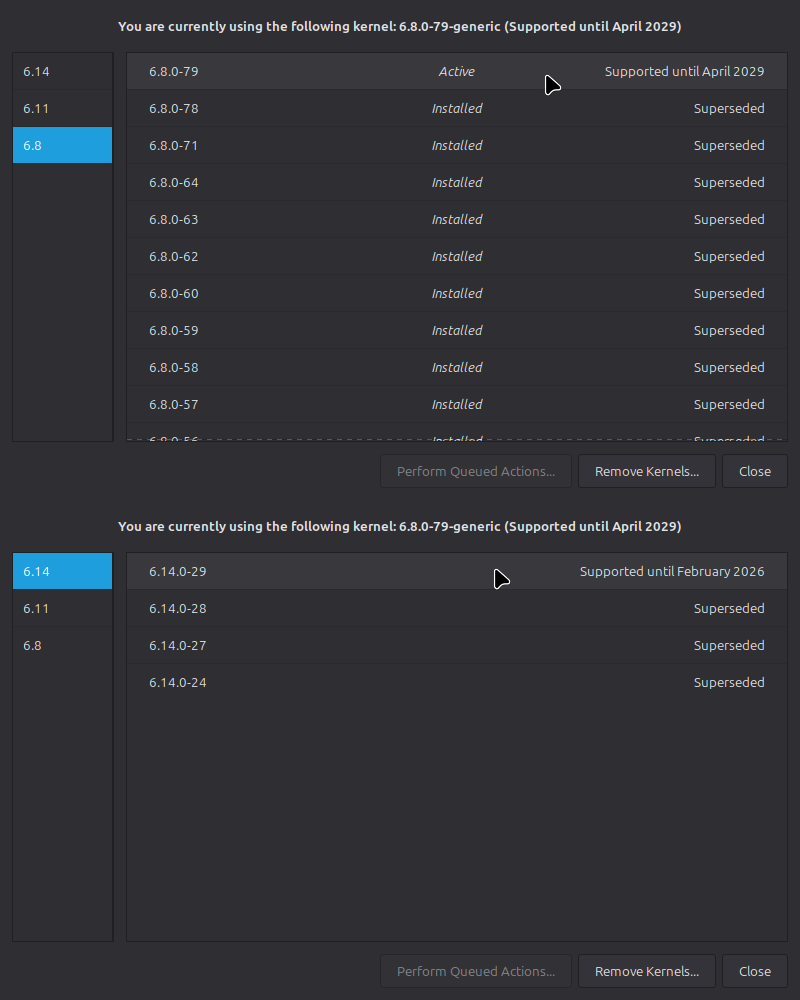Select the 6.8.0-71 kernel row
The height and width of the screenshot is (1000, 800).
pyautogui.click(x=457, y=145)
